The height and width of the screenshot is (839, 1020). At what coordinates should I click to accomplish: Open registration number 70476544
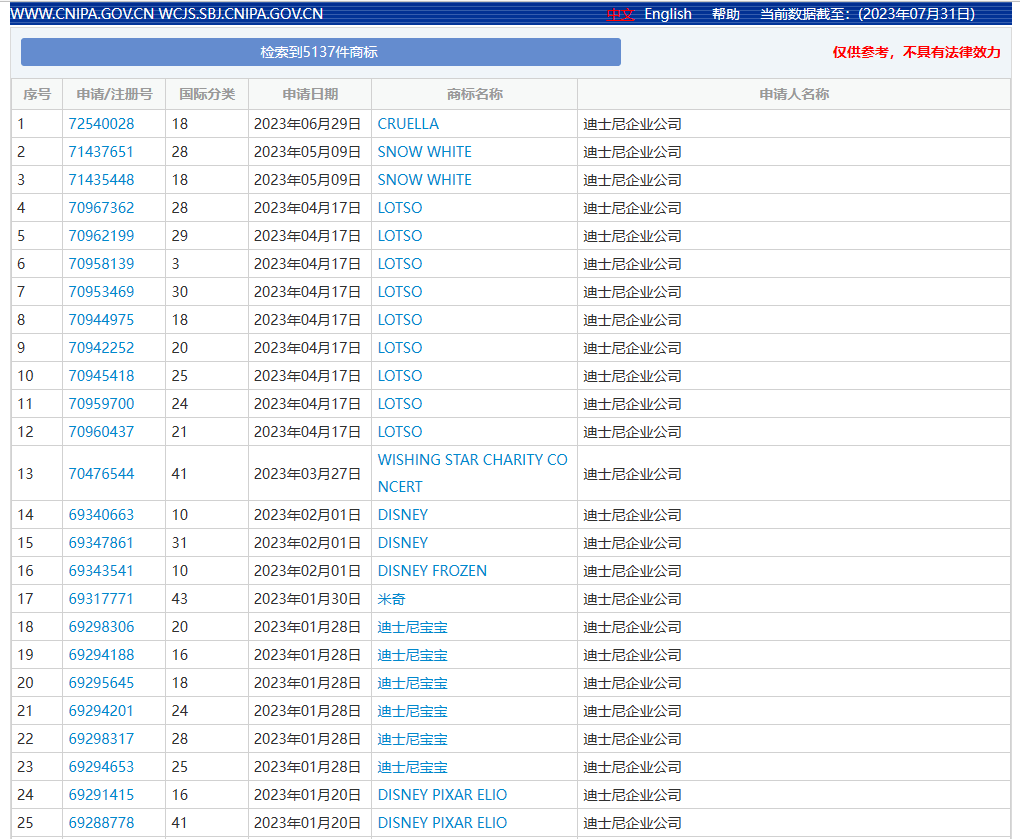pos(101,474)
